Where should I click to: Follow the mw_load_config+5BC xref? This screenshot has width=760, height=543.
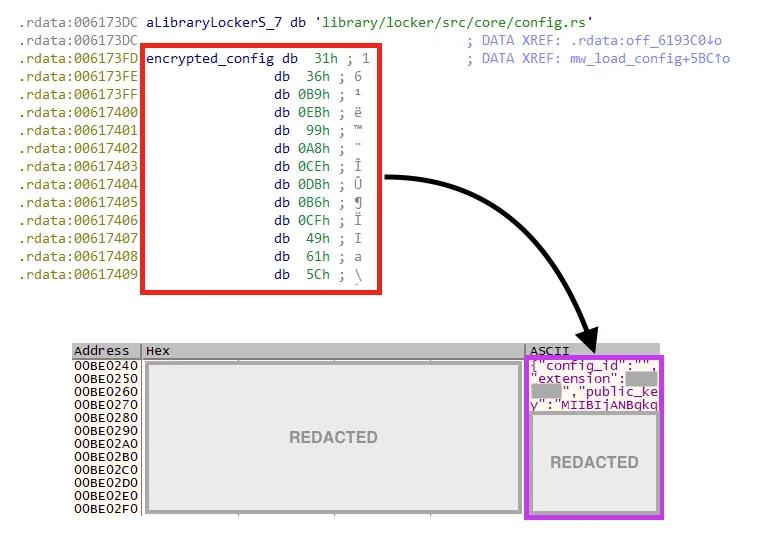point(650,58)
